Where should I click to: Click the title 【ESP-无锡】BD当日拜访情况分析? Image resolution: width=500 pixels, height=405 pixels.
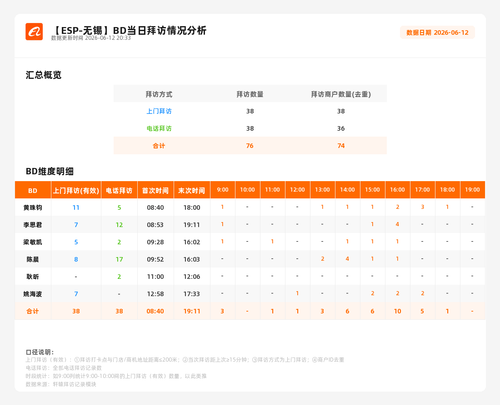point(129,30)
